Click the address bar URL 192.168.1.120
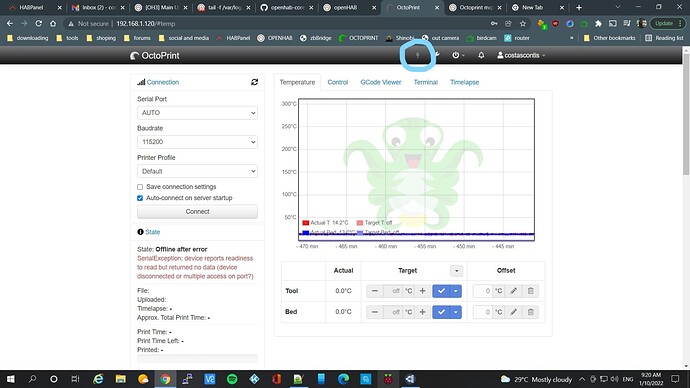 pos(146,24)
